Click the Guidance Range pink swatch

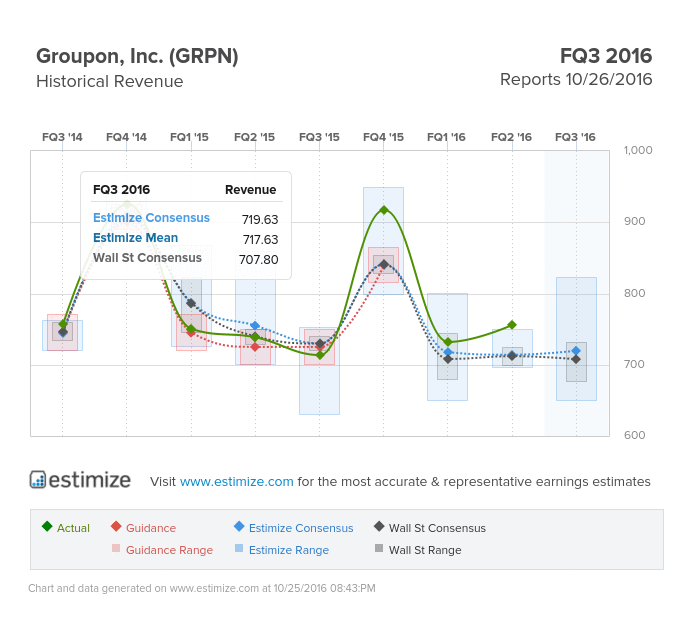tap(116, 548)
